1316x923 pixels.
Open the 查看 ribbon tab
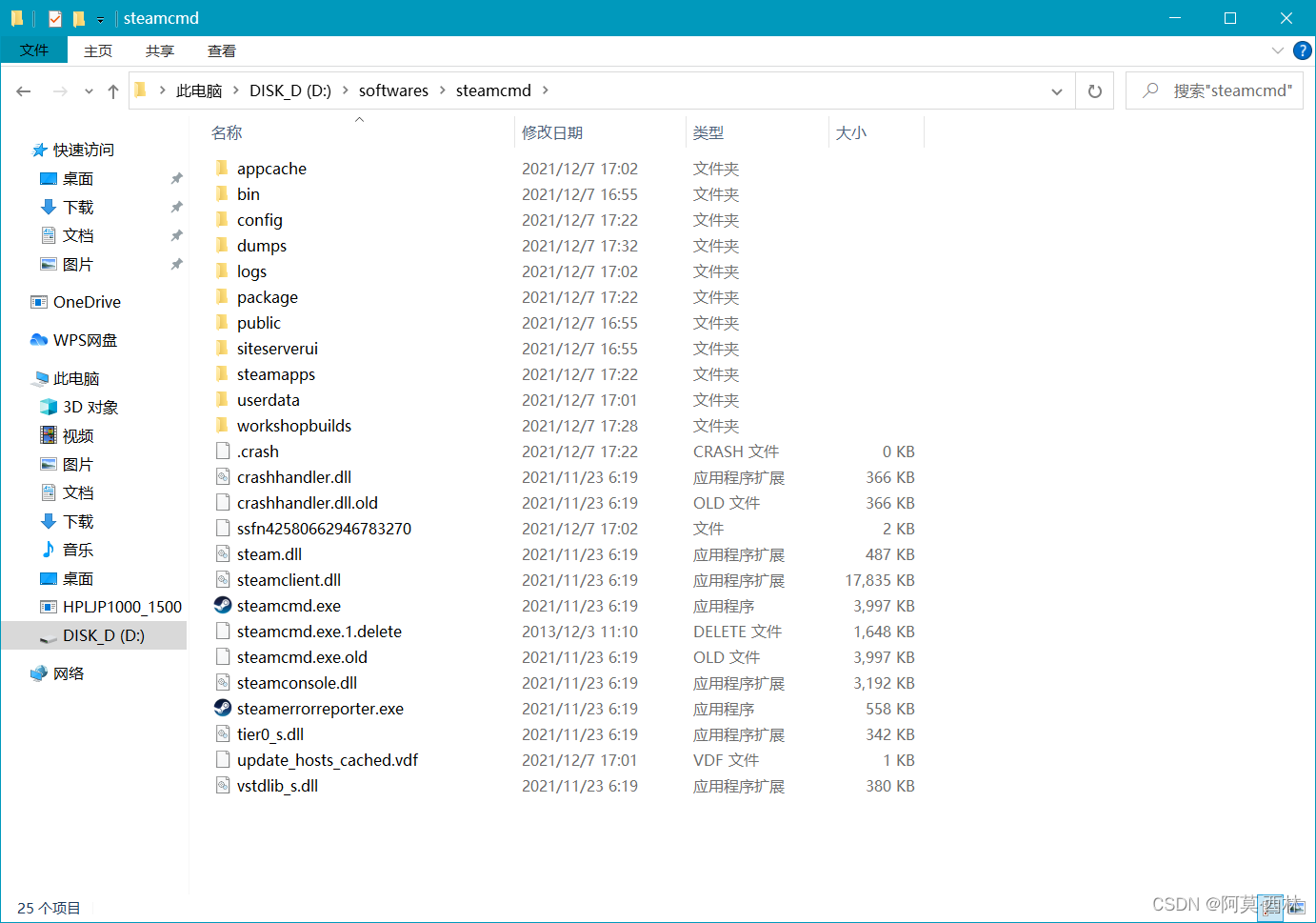[x=222, y=50]
